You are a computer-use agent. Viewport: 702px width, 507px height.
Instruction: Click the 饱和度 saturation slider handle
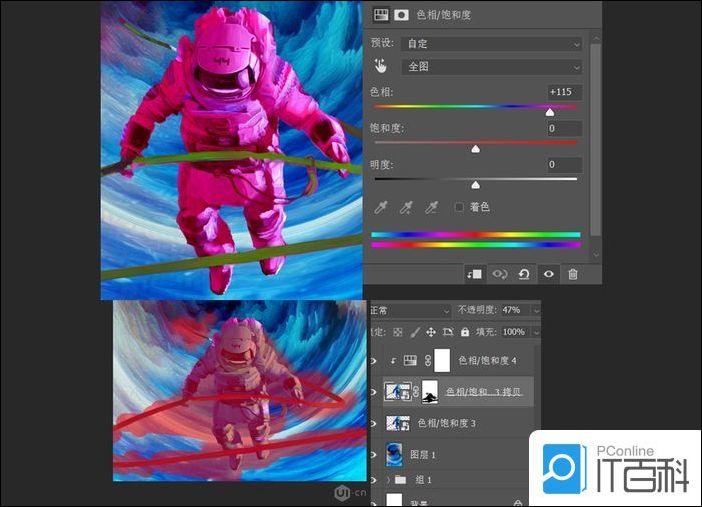point(475,149)
